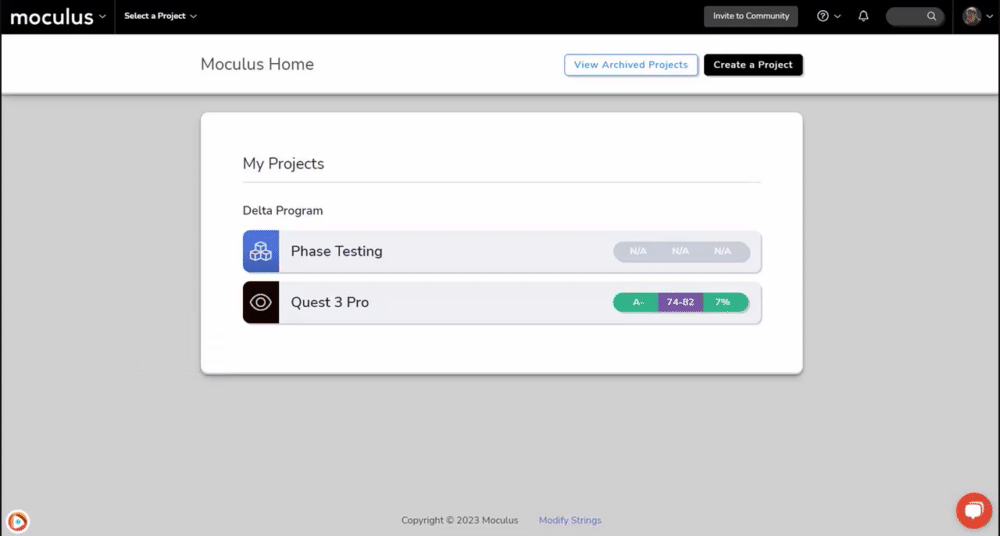Click the Phase Testing cubes icon
Screen dimensions: 1000x536
click(261, 251)
